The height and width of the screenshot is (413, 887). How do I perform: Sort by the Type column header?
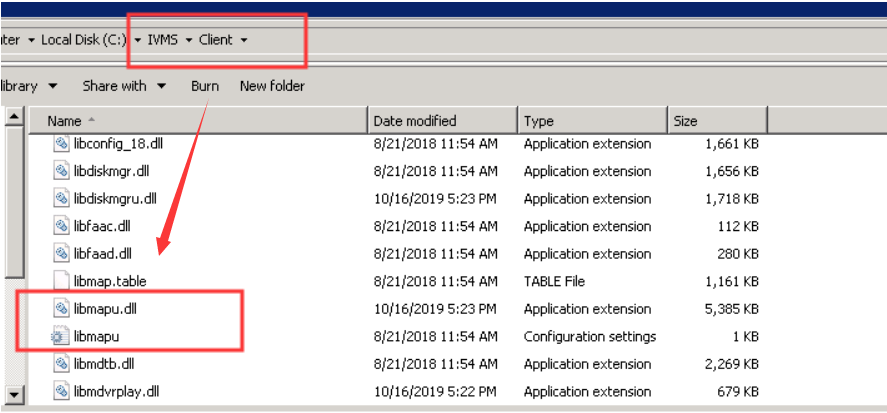pos(592,121)
